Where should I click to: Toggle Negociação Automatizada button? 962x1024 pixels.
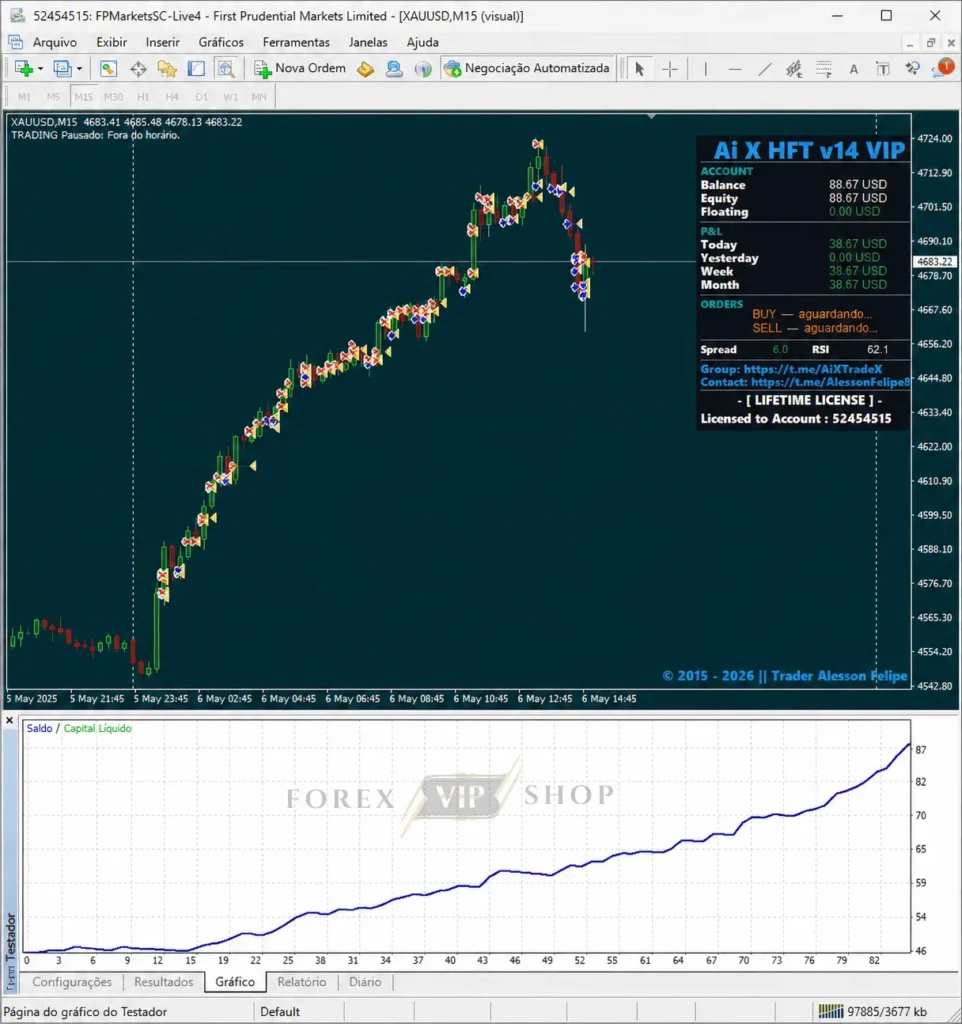click(526, 69)
